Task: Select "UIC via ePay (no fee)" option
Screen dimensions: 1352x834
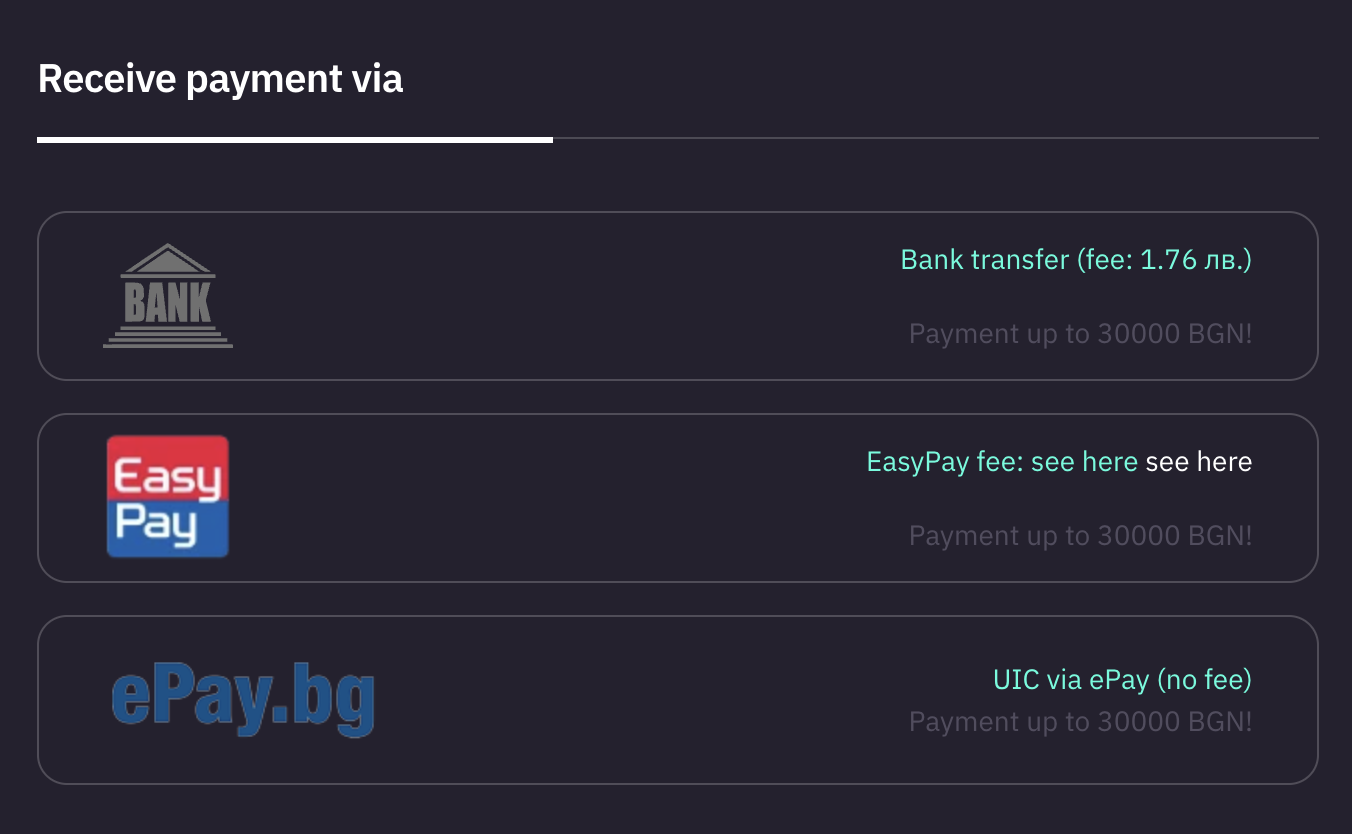Action: 1122,680
